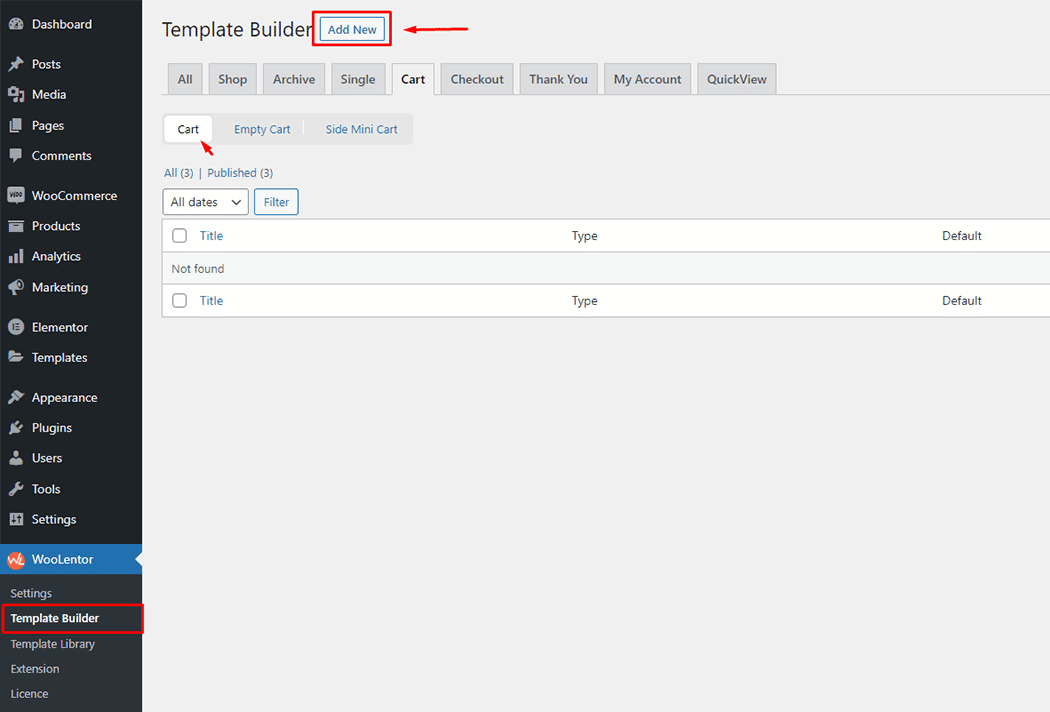Image resolution: width=1050 pixels, height=712 pixels.
Task: Check the select-all box in the table footer
Action: click(x=179, y=300)
